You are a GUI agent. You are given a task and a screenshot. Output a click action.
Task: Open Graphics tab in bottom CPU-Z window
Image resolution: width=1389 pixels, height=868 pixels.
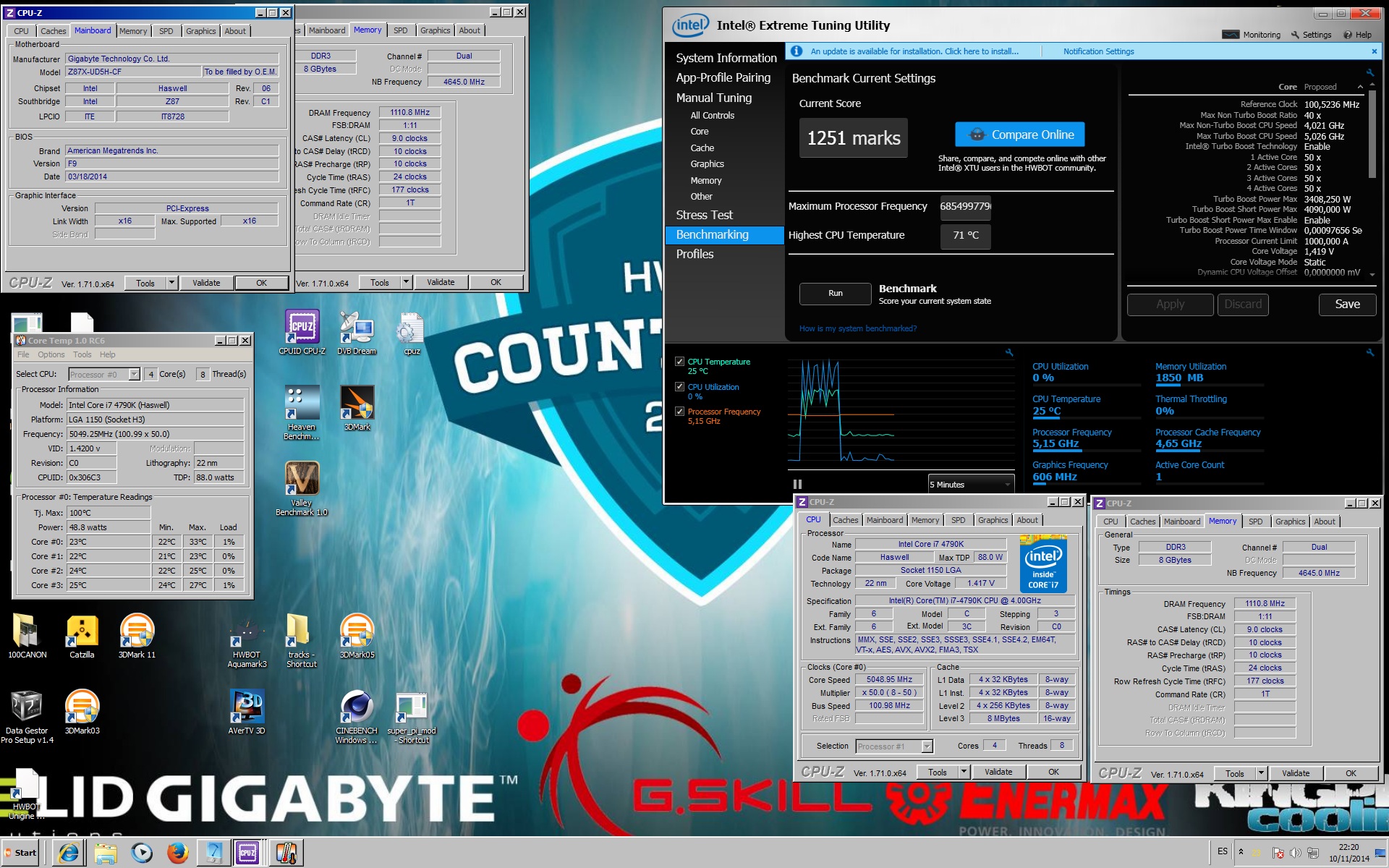point(993,520)
